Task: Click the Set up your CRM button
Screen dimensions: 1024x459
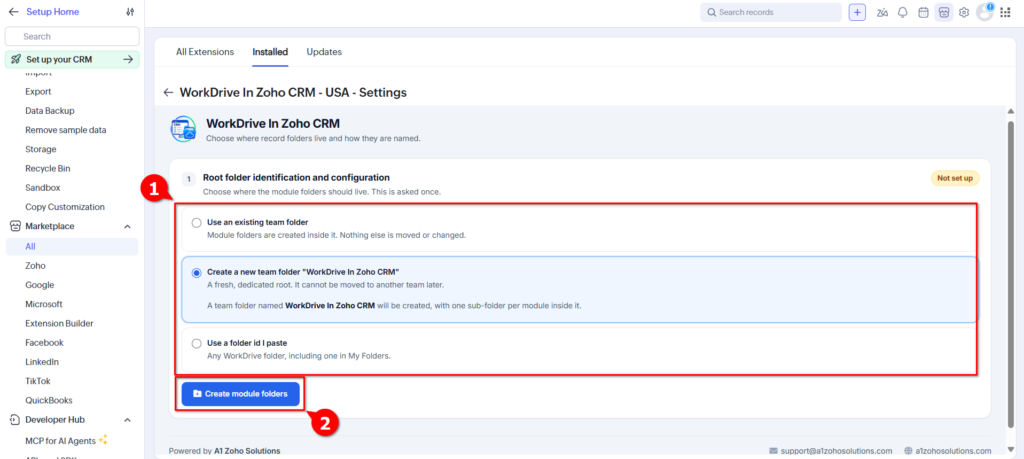Action: tap(72, 59)
